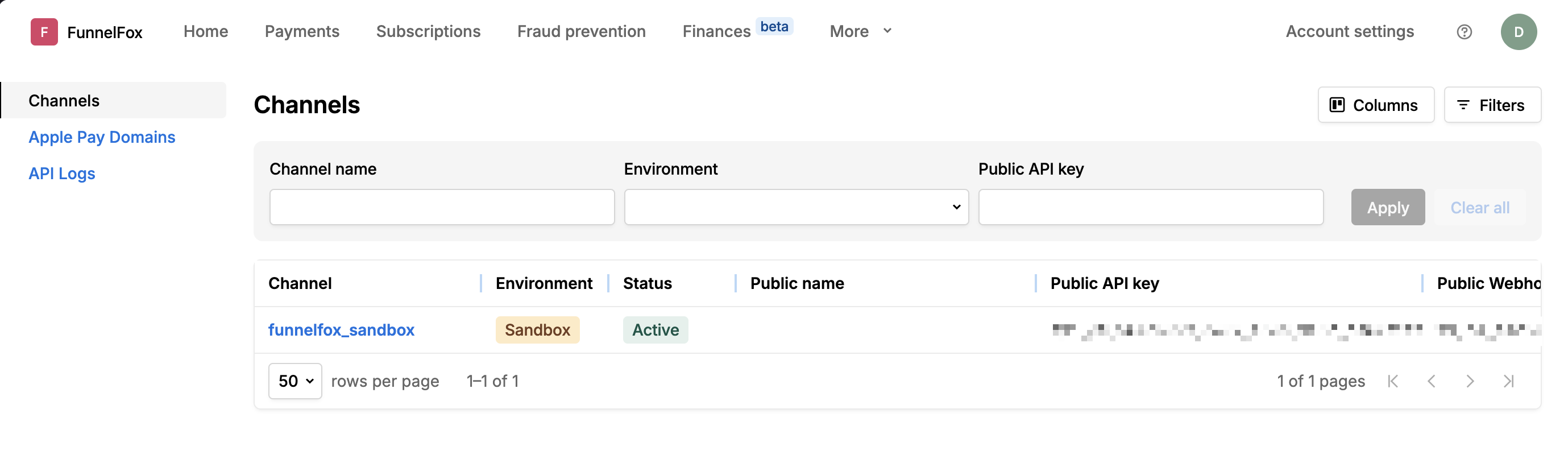Toggle the Filters panel

pyautogui.click(x=1492, y=105)
